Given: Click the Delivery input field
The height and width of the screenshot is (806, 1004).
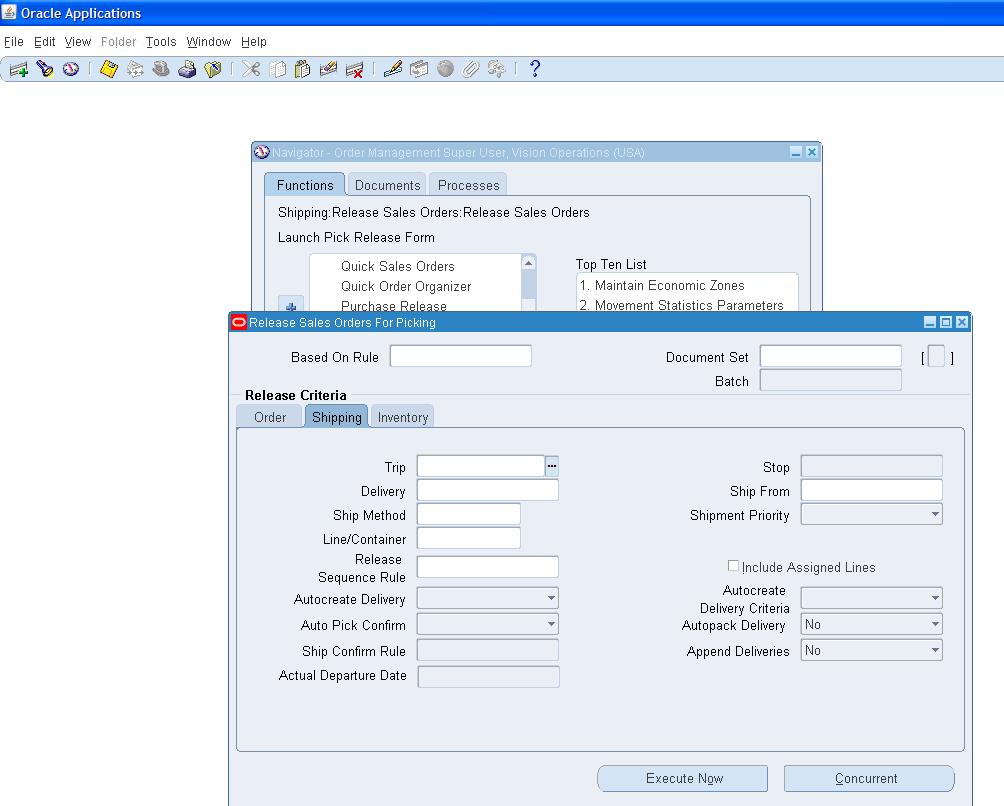Looking at the screenshot, I should [x=487, y=490].
